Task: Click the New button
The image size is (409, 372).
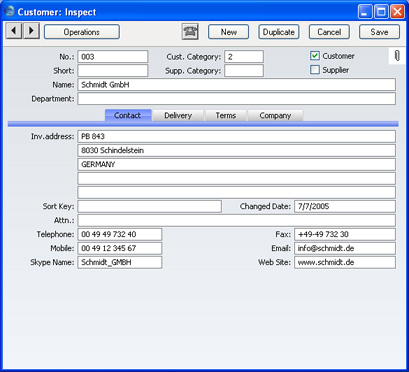Action: (x=229, y=32)
